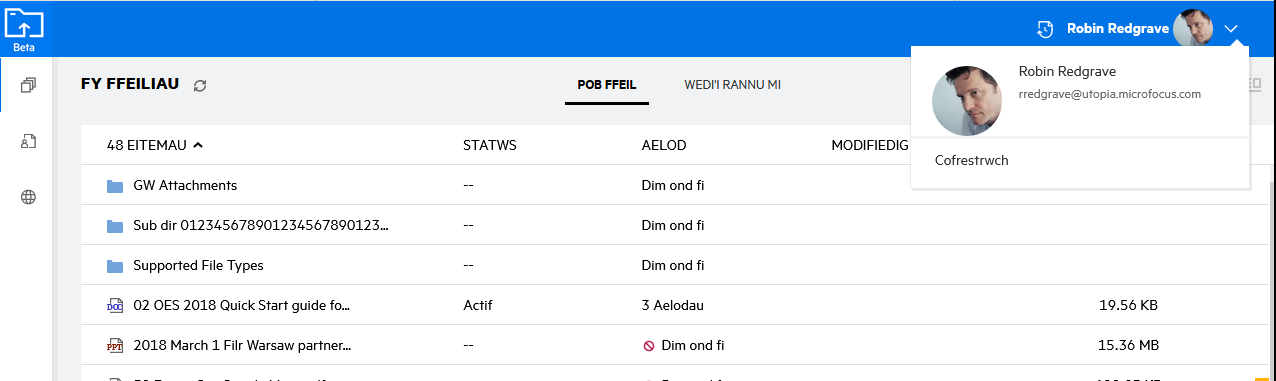
Task: Switch to the POB FFEIL tab
Action: [x=607, y=86]
